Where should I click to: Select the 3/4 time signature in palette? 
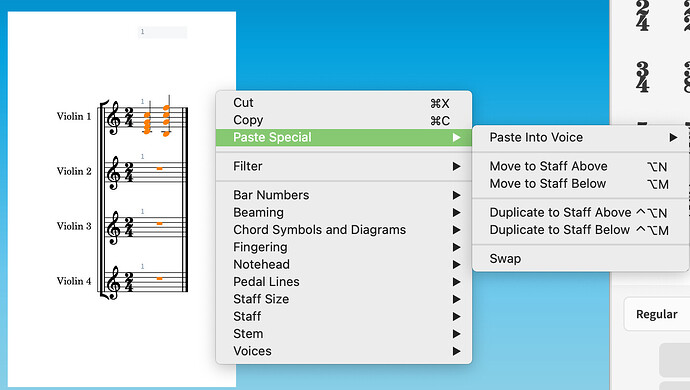pos(642,77)
